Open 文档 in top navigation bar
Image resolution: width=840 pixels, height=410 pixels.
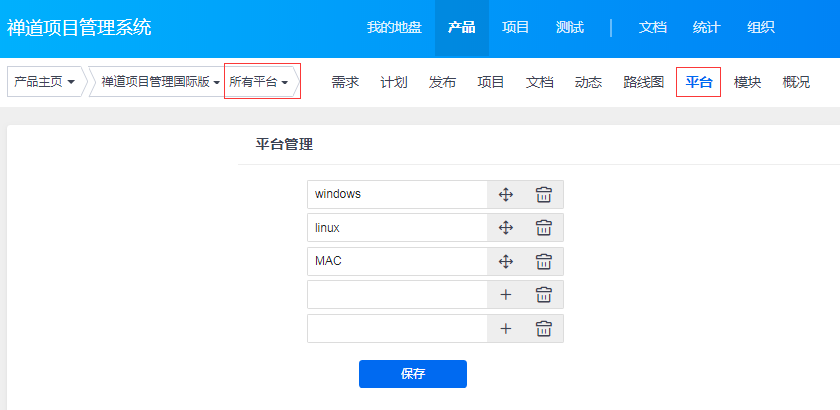point(652,27)
